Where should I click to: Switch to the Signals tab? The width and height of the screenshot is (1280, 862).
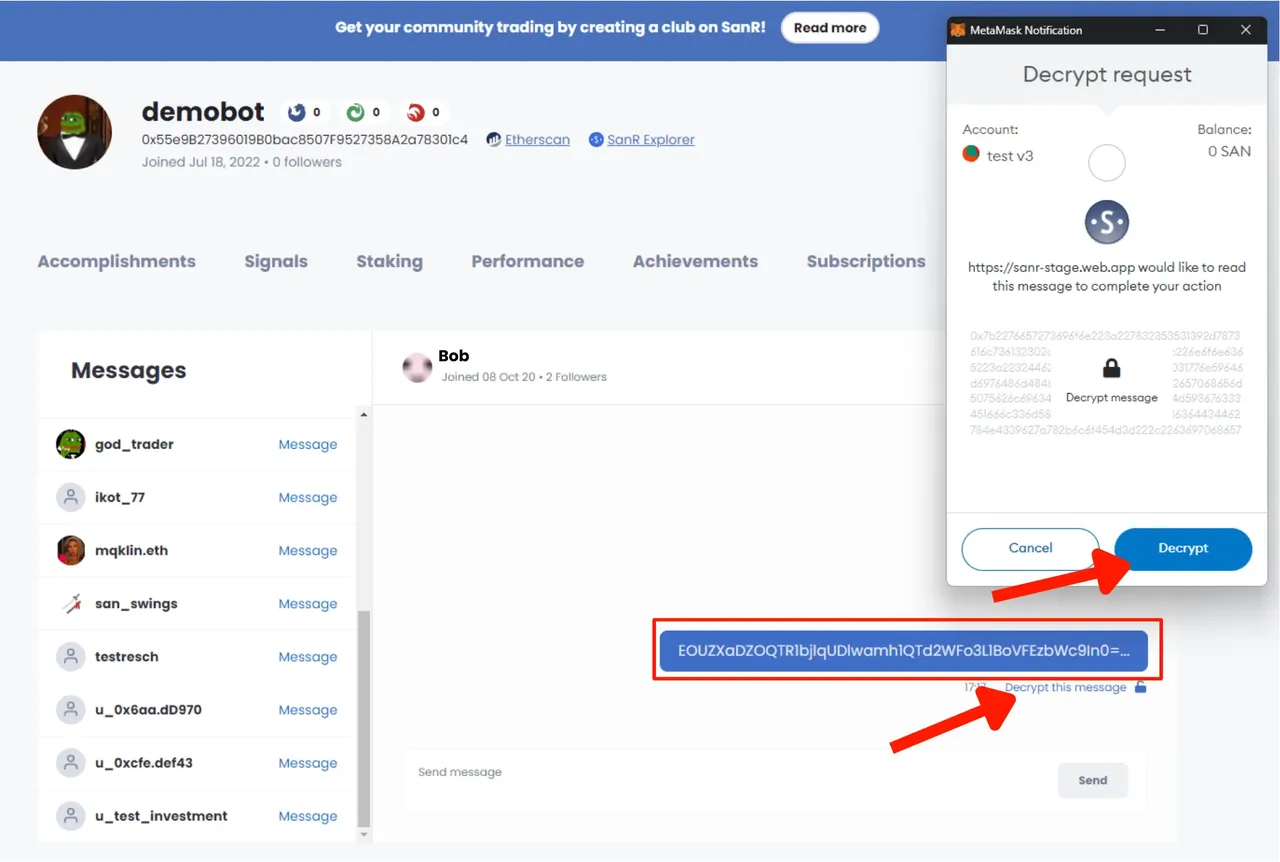pos(276,261)
